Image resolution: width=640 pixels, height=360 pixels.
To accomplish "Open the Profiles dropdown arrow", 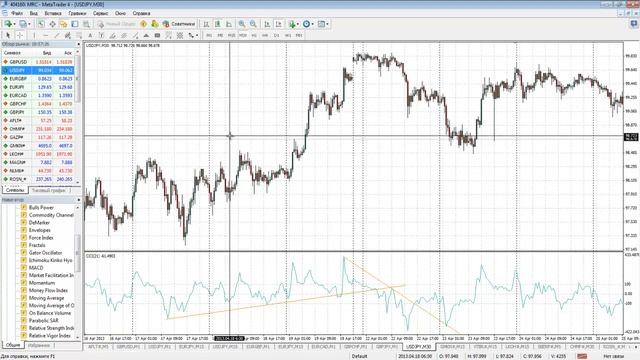I will [x=29, y=24].
